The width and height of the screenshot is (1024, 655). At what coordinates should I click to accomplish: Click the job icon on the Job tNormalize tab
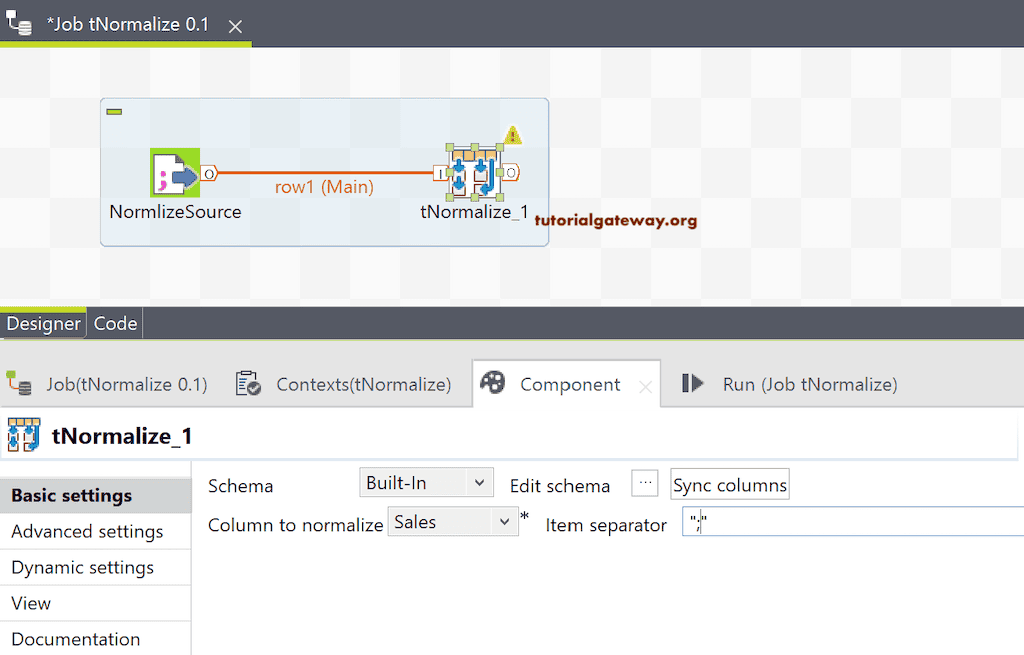[22, 383]
